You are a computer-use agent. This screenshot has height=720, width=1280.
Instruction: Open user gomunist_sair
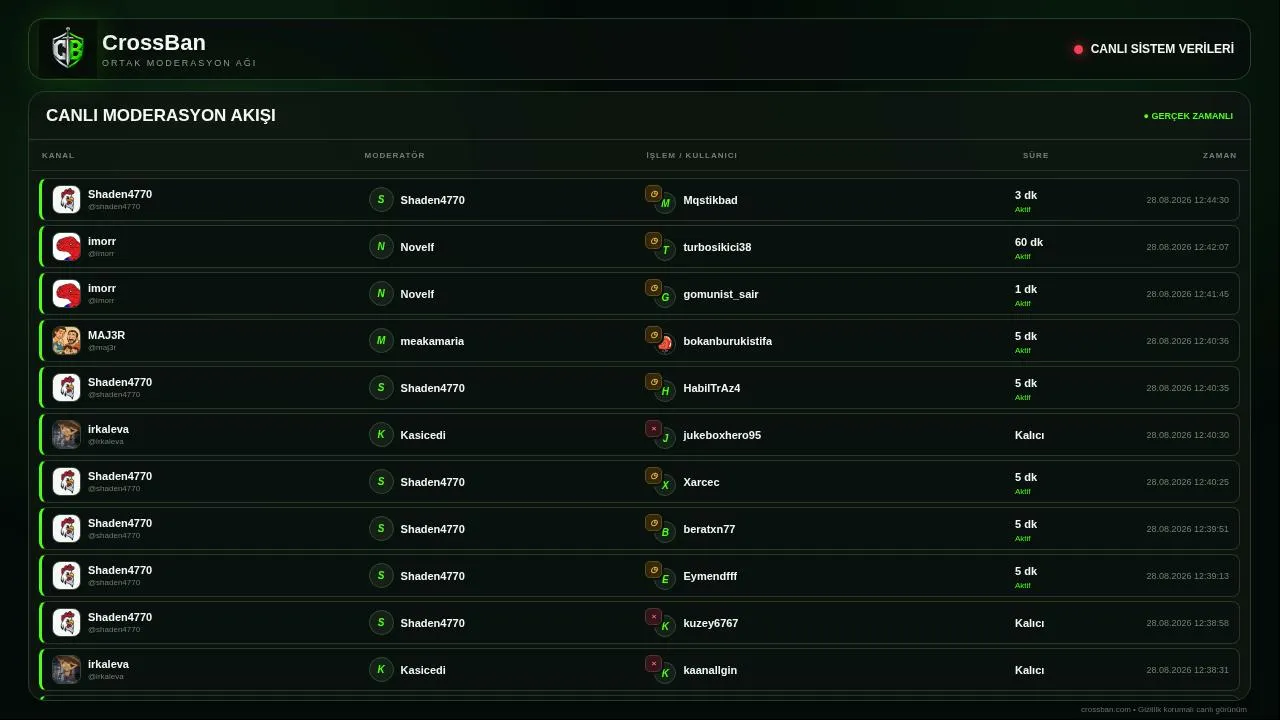tap(720, 294)
